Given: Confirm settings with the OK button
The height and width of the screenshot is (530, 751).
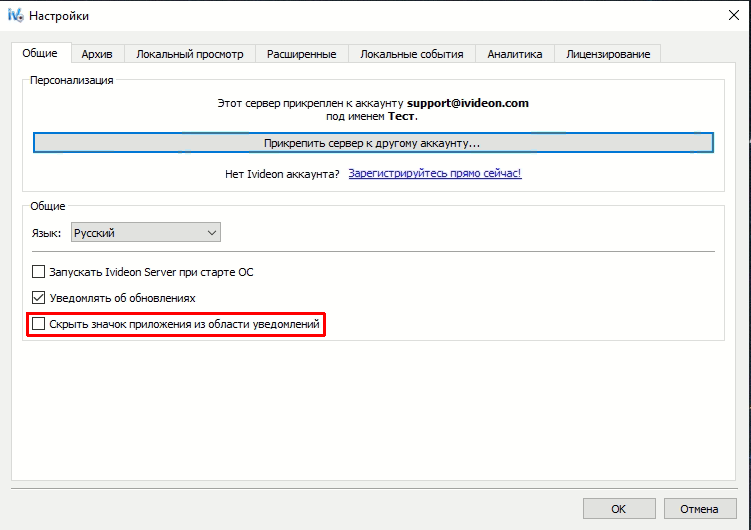Looking at the screenshot, I should [619, 508].
